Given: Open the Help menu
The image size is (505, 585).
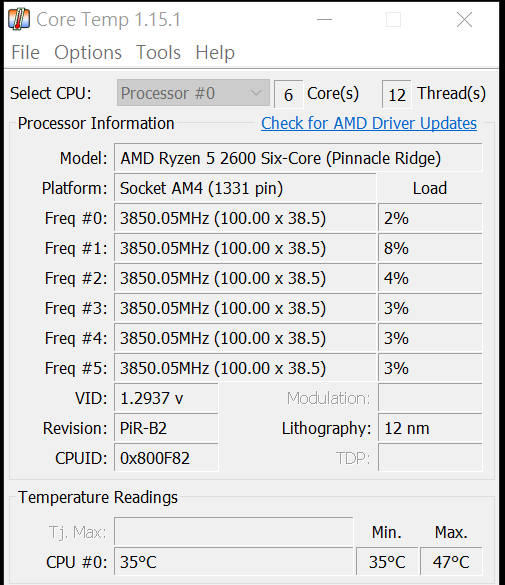Looking at the screenshot, I should click(215, 52).
